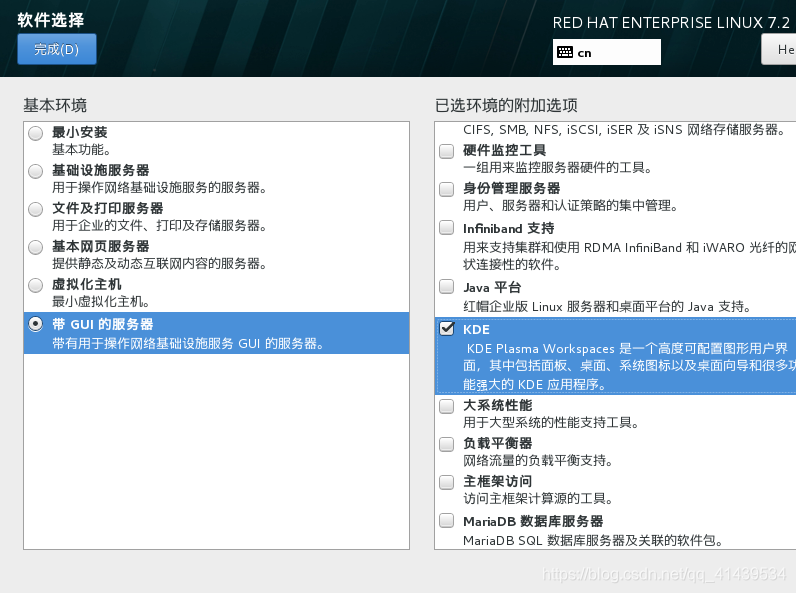Click the 完成(D) done button
The width and height of the screenshot is (796, 593).
56,49
